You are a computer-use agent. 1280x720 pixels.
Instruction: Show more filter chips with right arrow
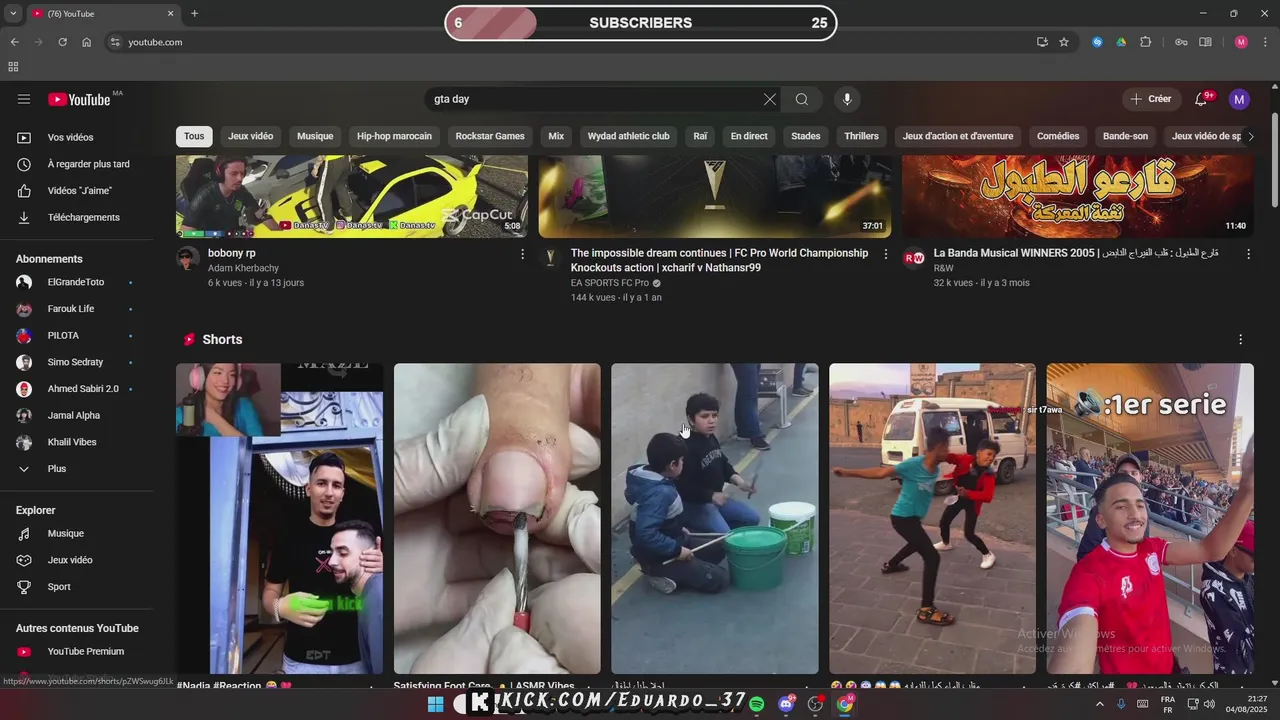click(1250, 136)
